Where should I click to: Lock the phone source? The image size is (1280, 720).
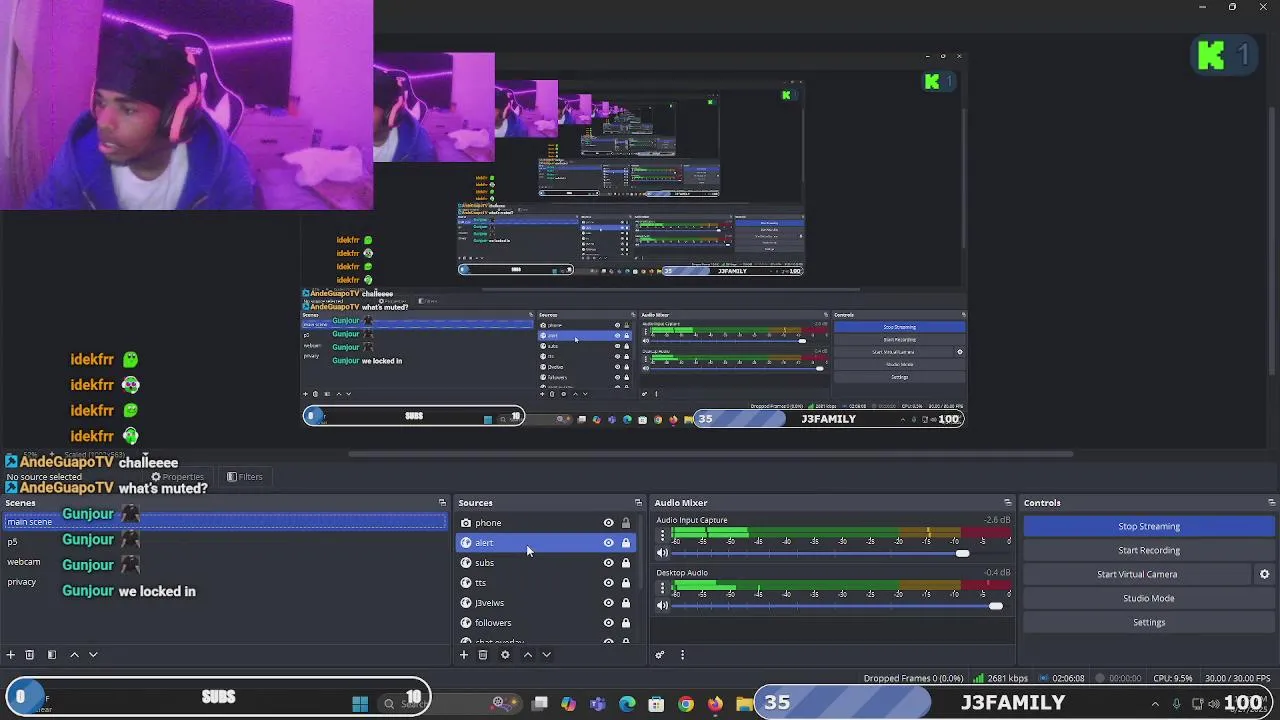(626, 523)
